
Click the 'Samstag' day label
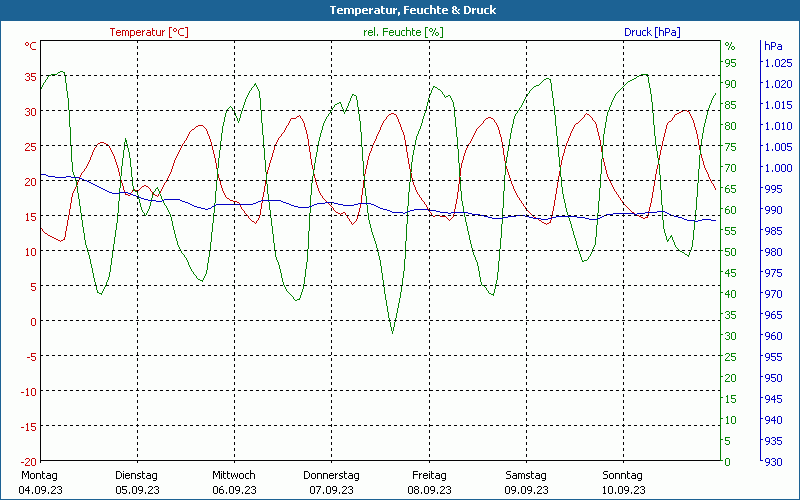click(526, 476)
